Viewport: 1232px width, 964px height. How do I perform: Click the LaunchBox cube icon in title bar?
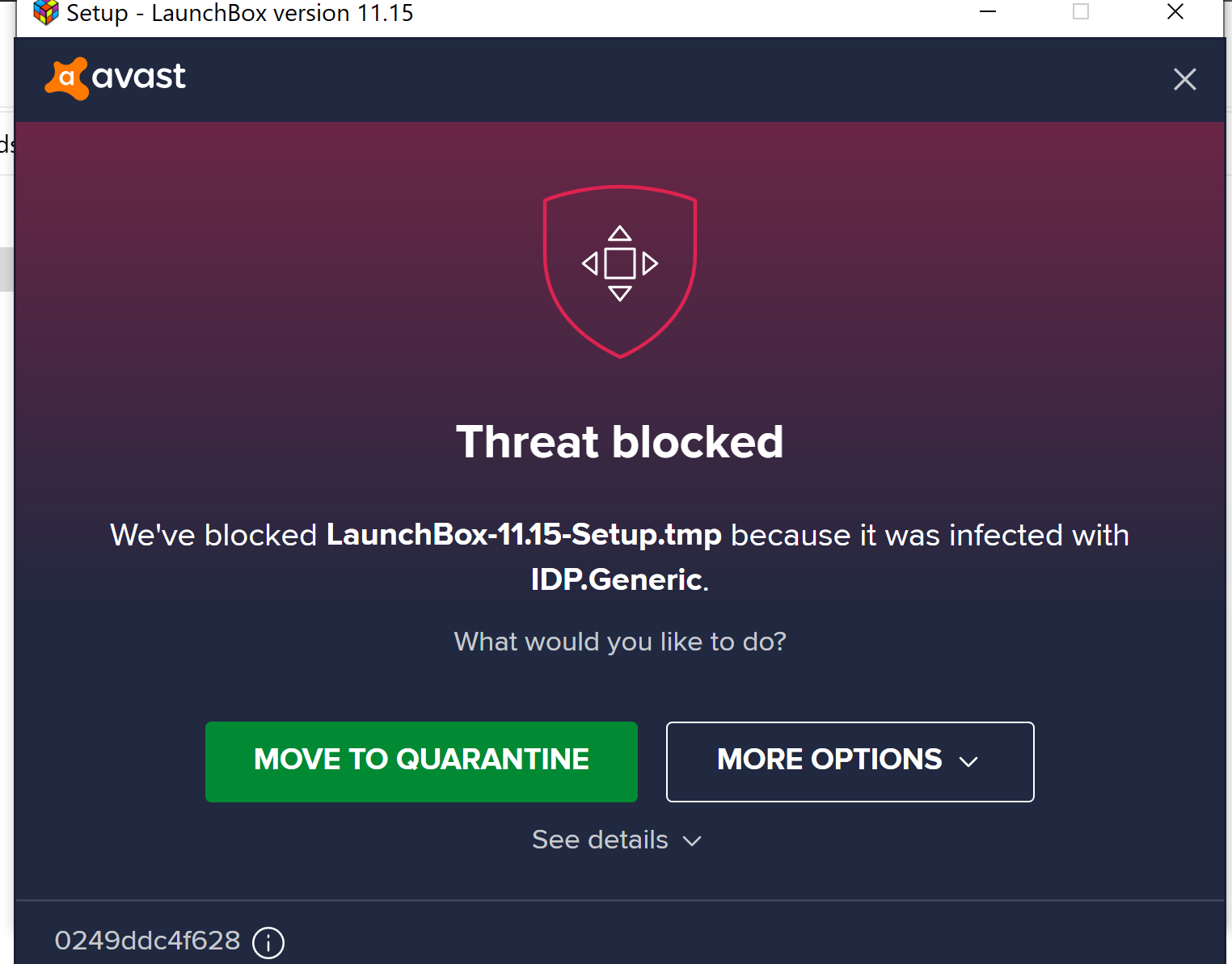[x=46, y=12]
